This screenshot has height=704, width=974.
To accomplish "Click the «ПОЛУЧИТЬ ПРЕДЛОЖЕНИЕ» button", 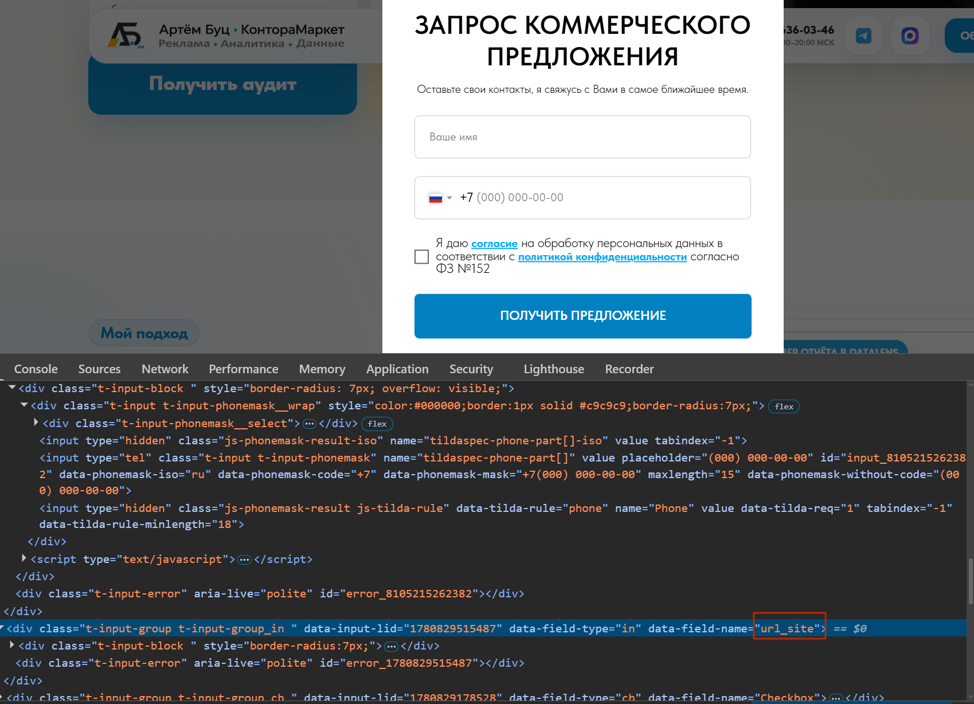I will pyautogui.click(x=583, y=316).
